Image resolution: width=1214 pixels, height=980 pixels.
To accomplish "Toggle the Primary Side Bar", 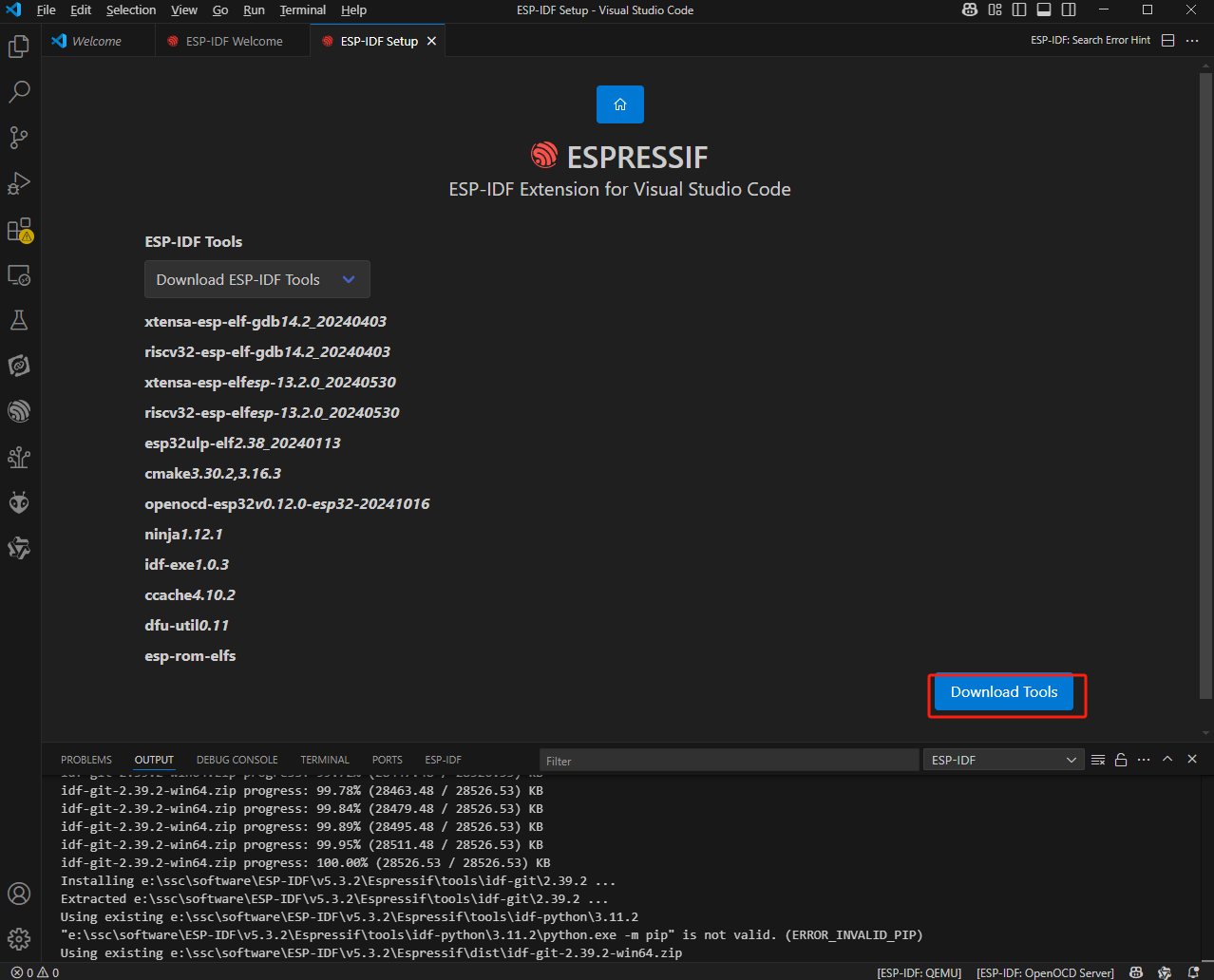I will [x=1019, y=10].
